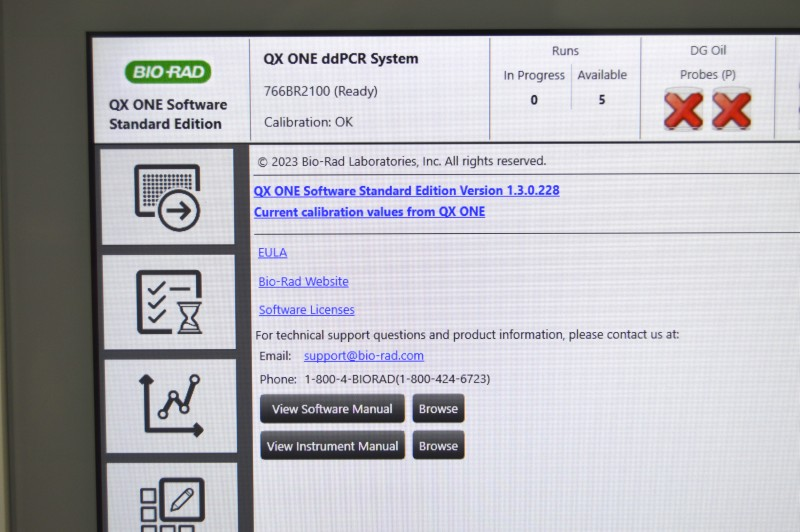
Task: Open the Software Licenses link
Action: coord(306,310)
